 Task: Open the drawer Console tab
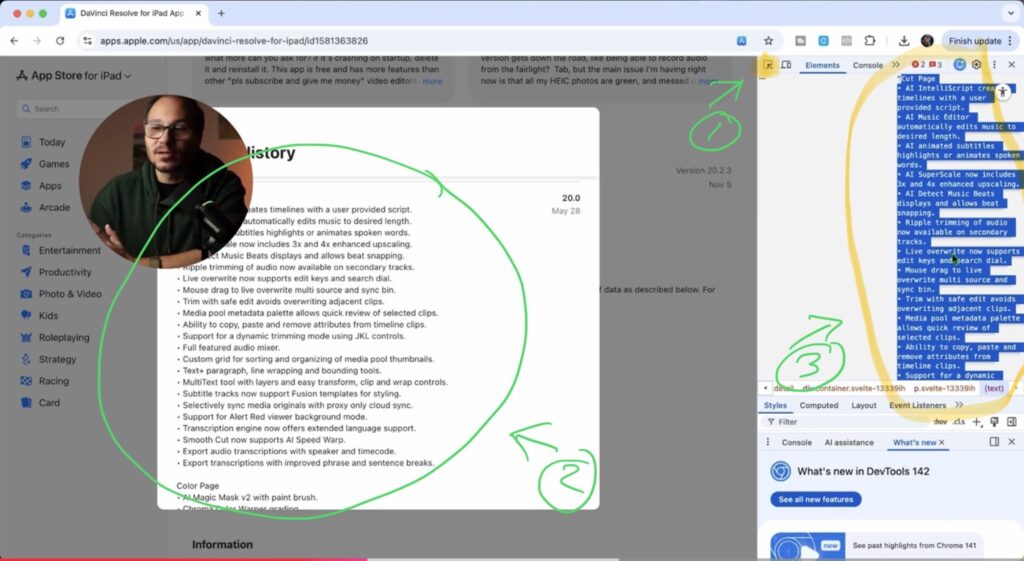[797, 443]
